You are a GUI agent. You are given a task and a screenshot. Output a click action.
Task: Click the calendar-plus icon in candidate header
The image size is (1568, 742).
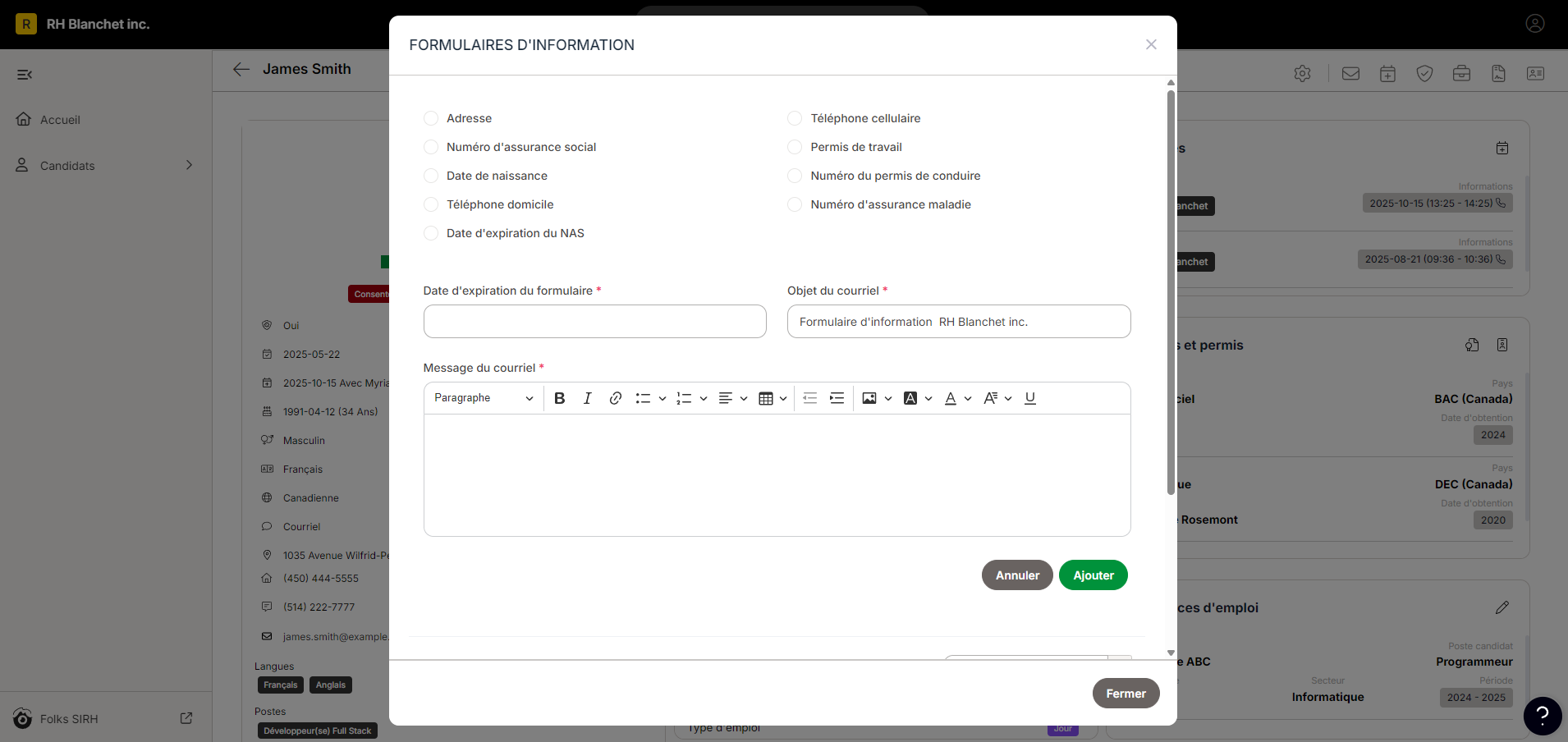[x=1387, y=74]
